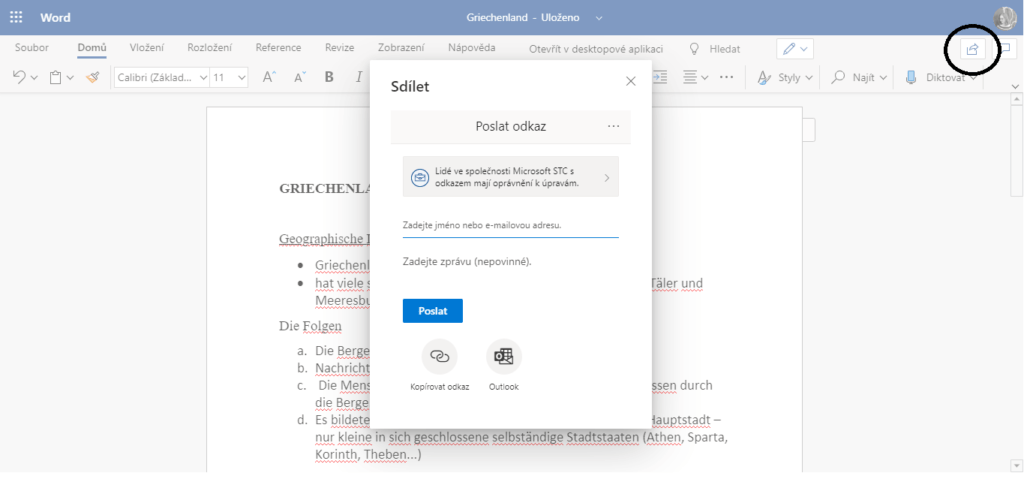Screen dimensions: 1024x482
Task: Click the name or e-mail address field
Action: point(510,225)
